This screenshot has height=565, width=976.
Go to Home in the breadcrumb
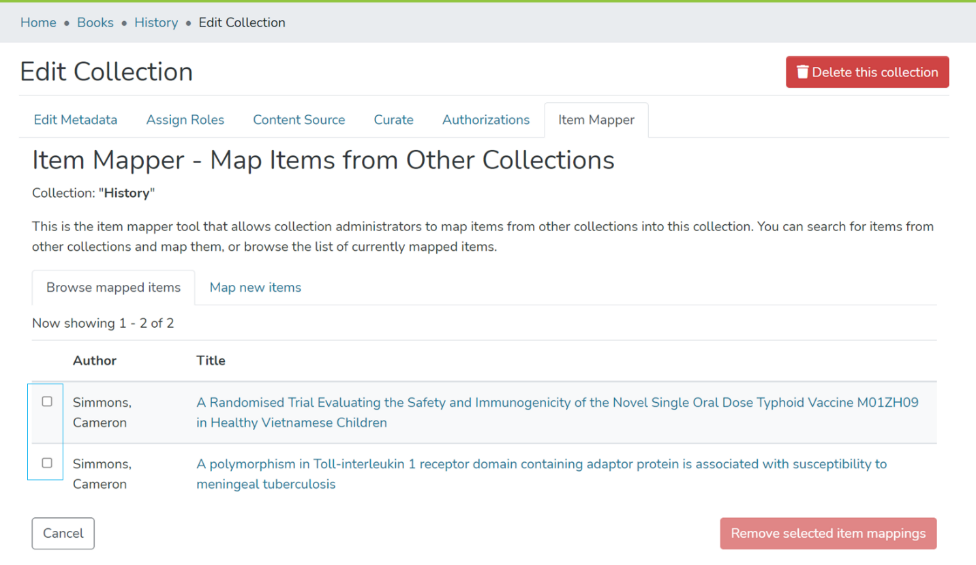tap(38, 22)
